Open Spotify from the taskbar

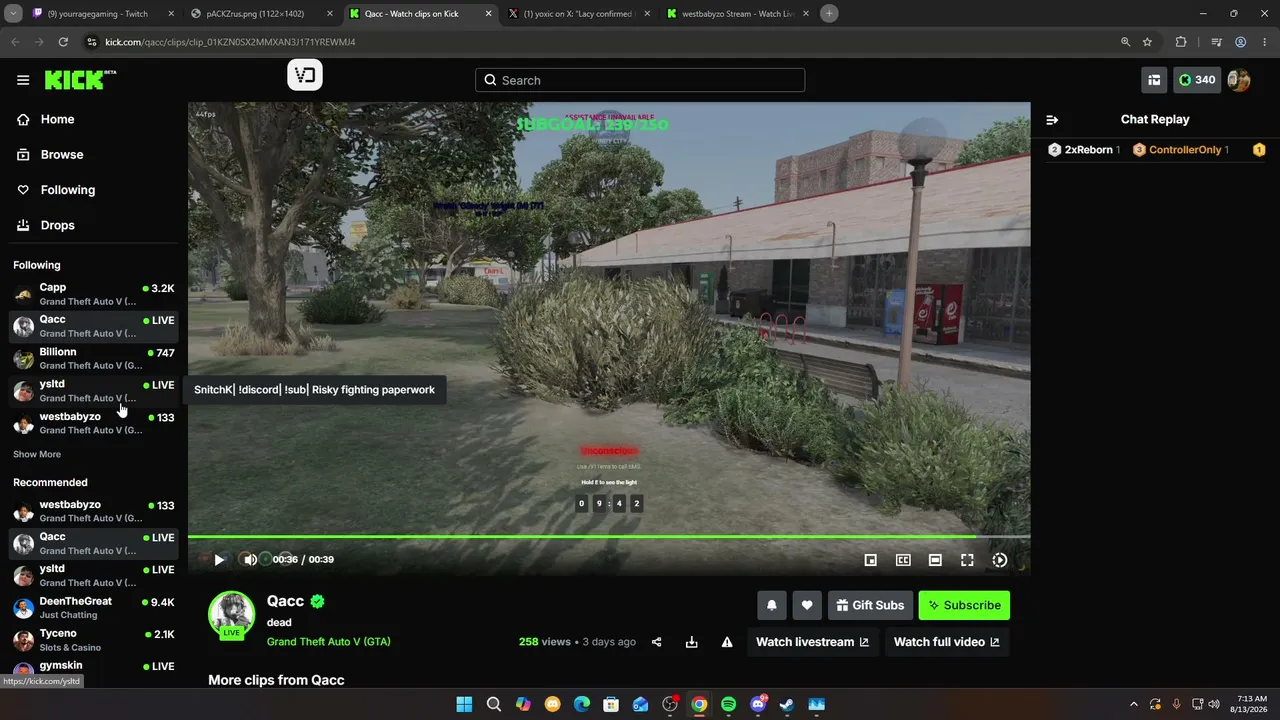tap(728, 704)
